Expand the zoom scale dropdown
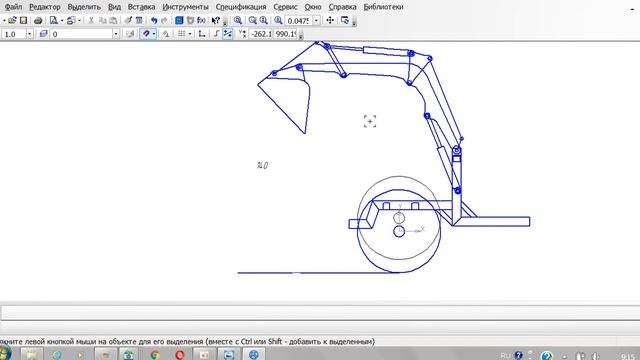640x360 pixels. (x=316, y=20)
